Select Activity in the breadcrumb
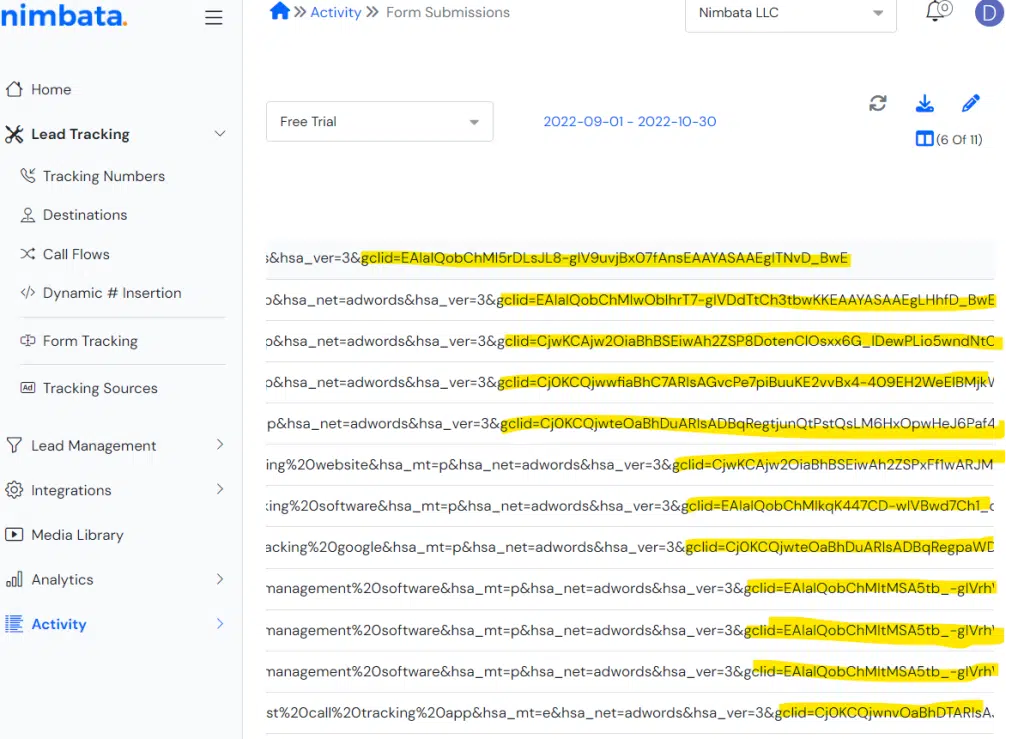 pos(335,12)
